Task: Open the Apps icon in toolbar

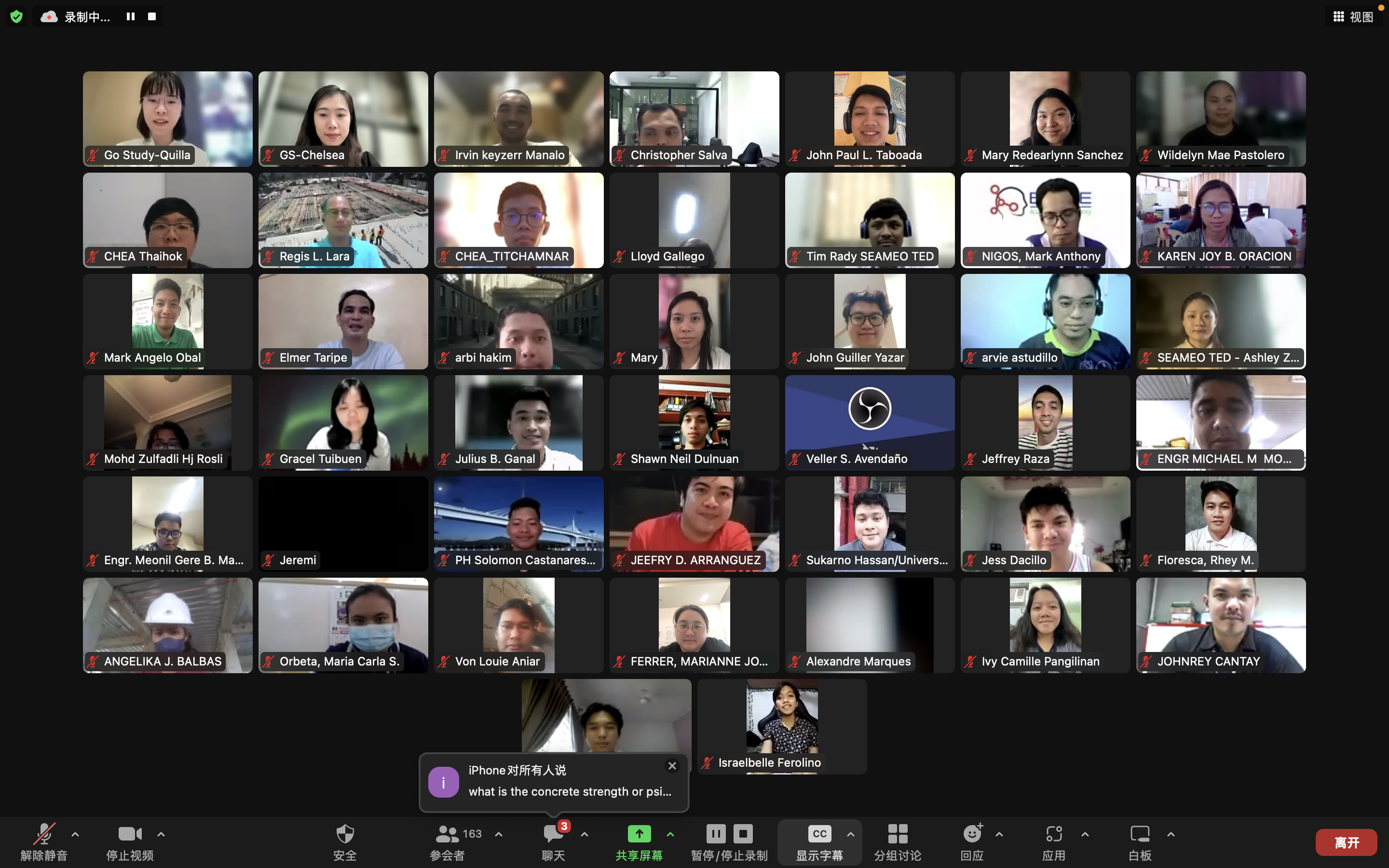Action: (1053, 834)
